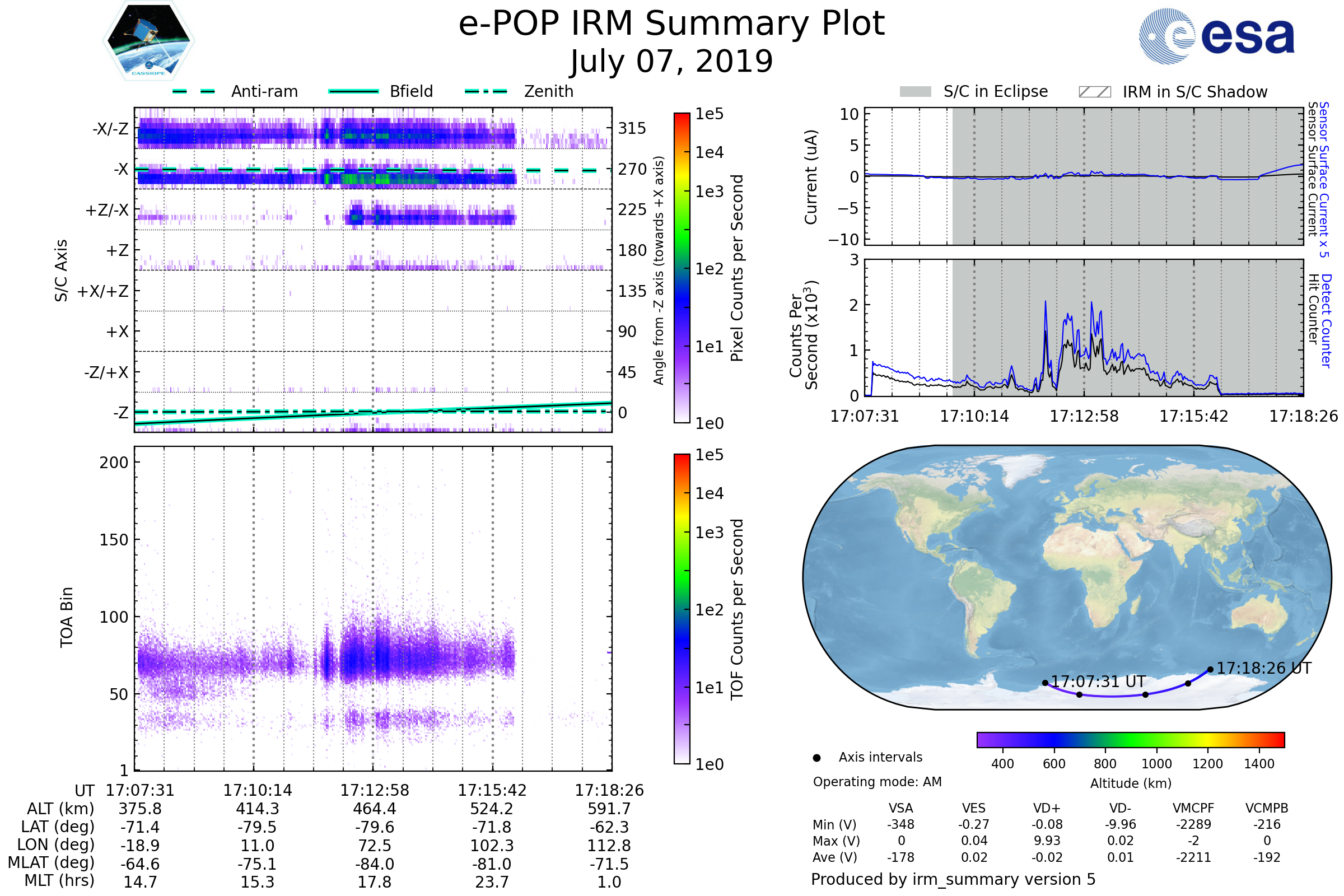Click the Axis intervals black dot marker

(816, 758)
